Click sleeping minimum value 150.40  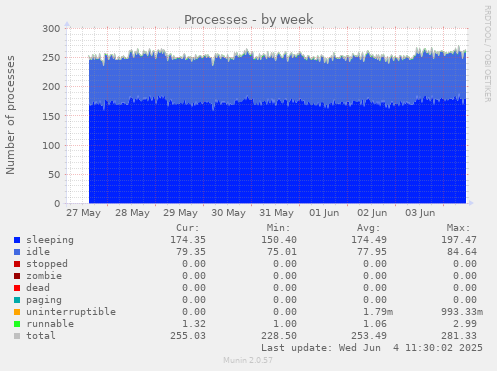(x=279, y=240)
